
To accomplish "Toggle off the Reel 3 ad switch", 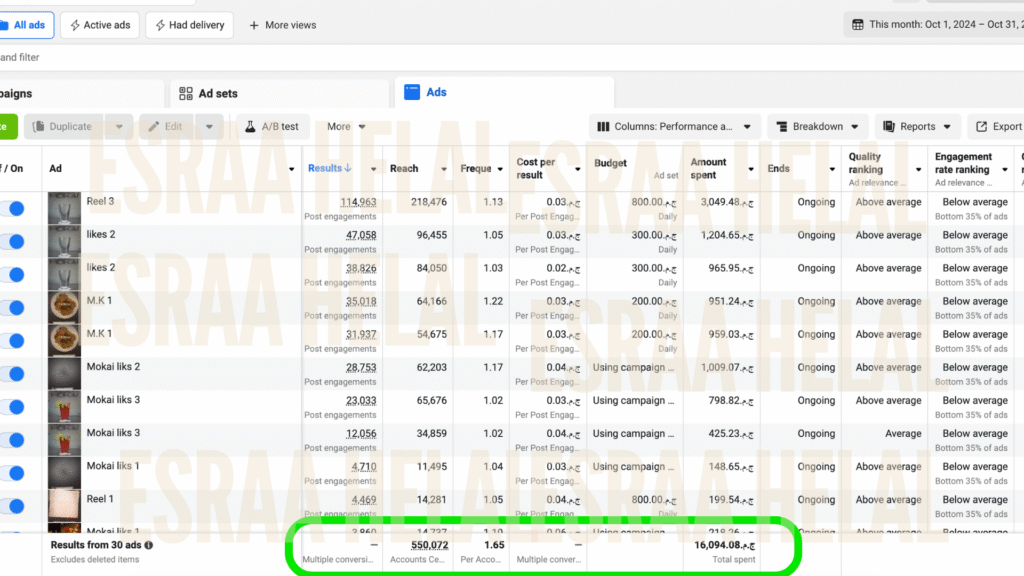I will 12,208.
